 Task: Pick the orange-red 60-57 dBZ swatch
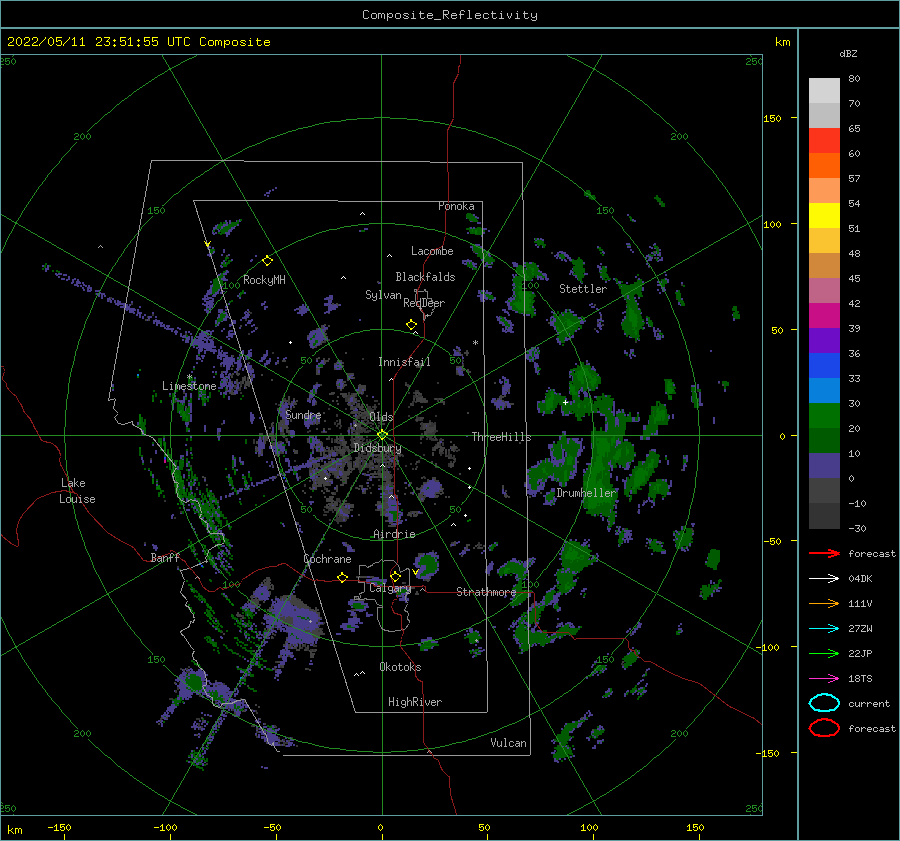coord(824,165)
